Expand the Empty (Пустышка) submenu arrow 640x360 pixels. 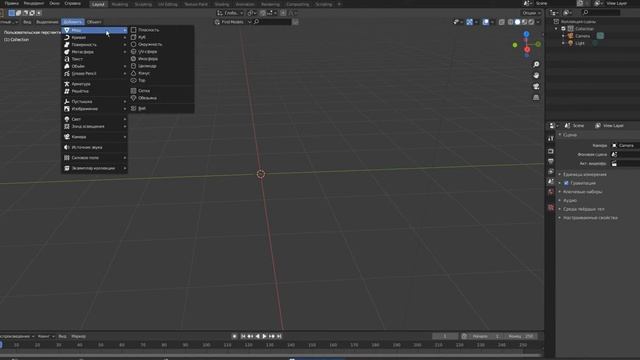[125, 102]
